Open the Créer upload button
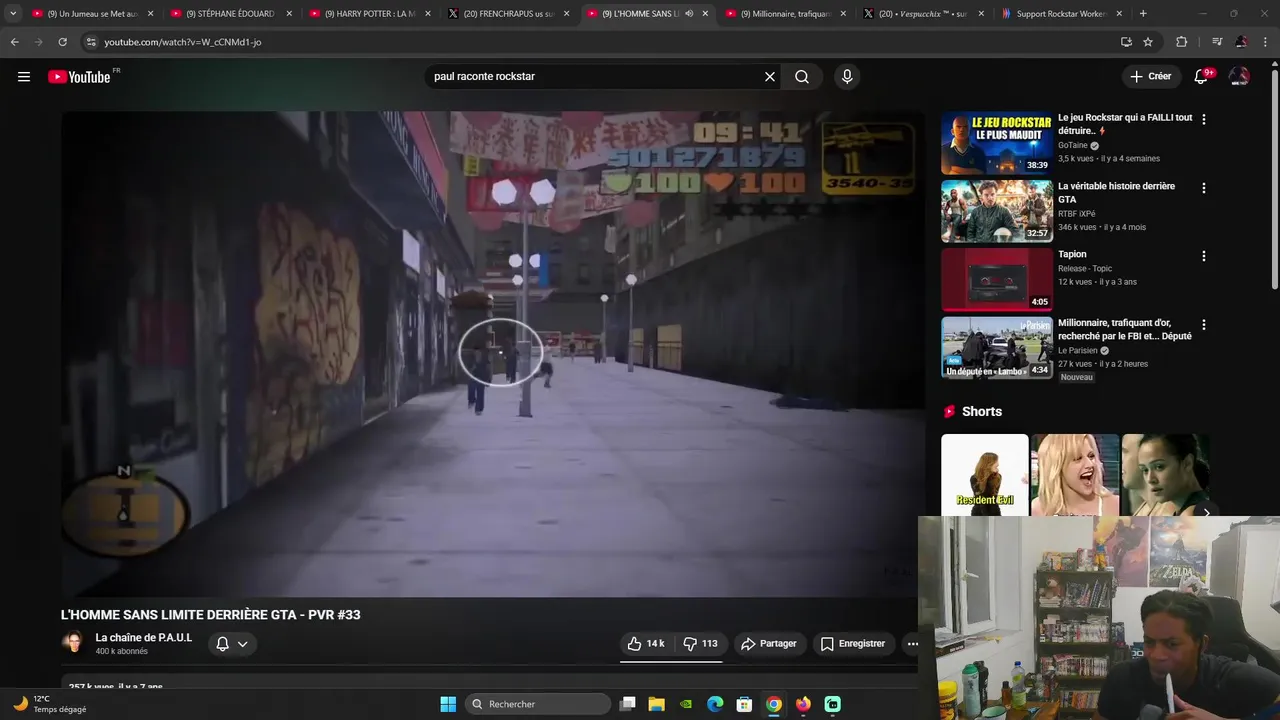This screenshot has width=1280, height=720. (1150, 77)
